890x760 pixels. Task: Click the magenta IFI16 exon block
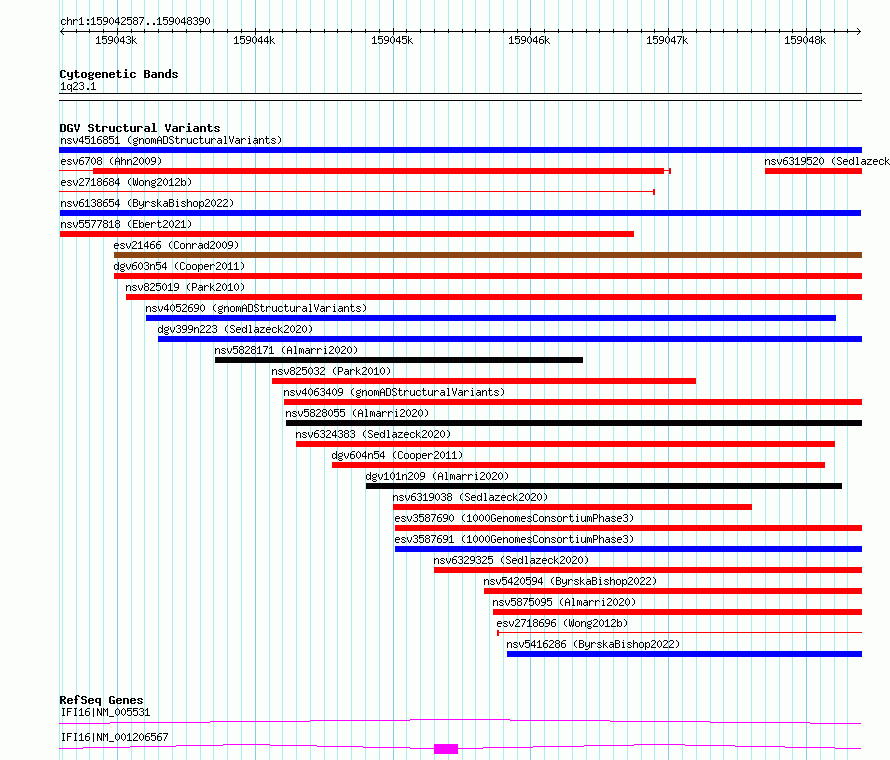coord(446,749)
